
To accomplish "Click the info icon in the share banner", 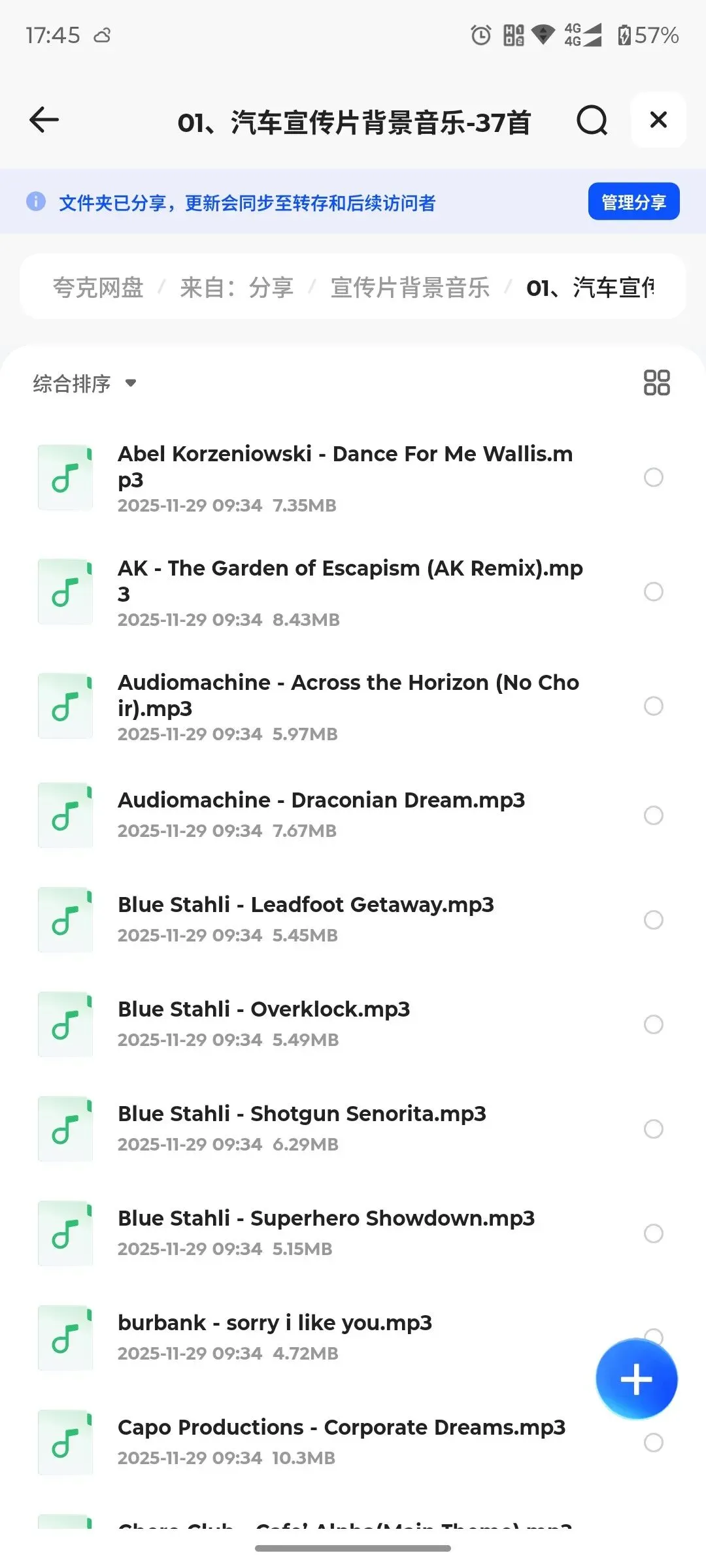I will click(x=36, y=202).
